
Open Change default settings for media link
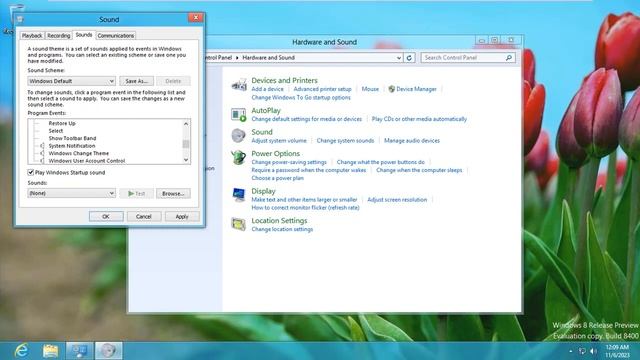pos(307,119)
